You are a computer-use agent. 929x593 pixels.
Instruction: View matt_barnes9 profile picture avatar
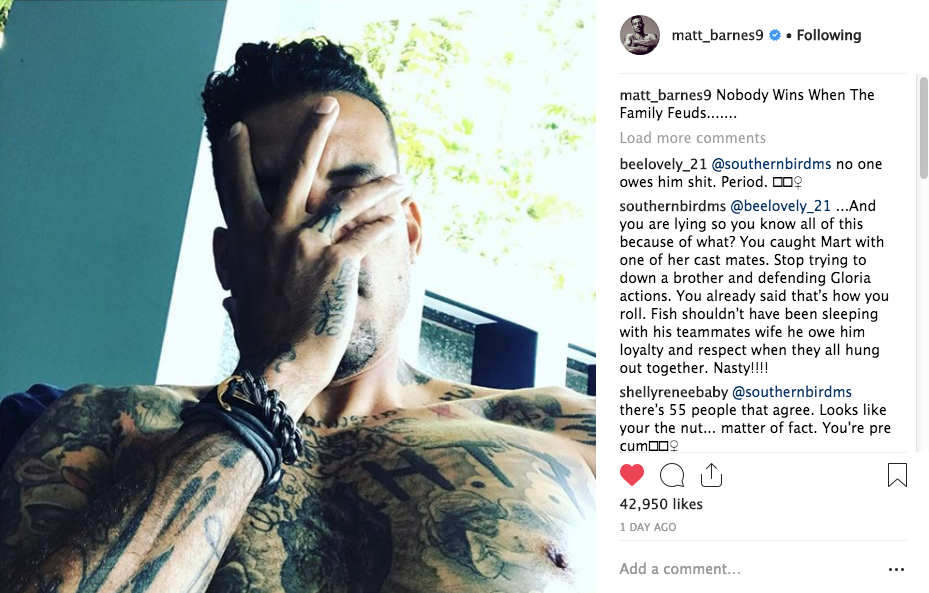(x=640, y=35)
